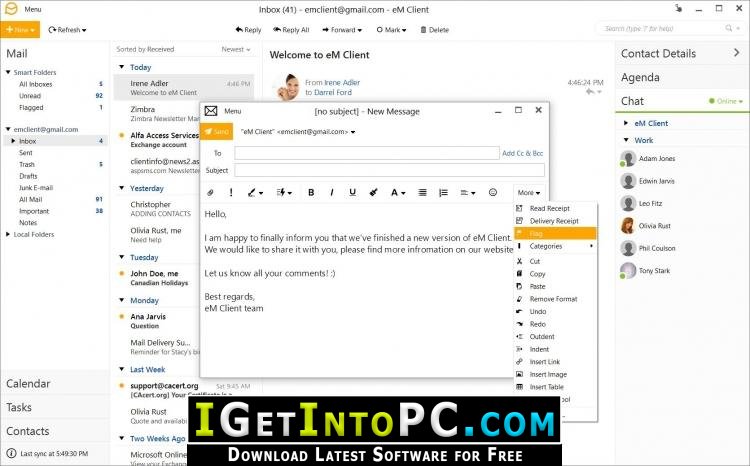Insert an emoticon with smiley icon
Image resolution: width=750 pixels, height=466 pixels.
coord(493,192)
